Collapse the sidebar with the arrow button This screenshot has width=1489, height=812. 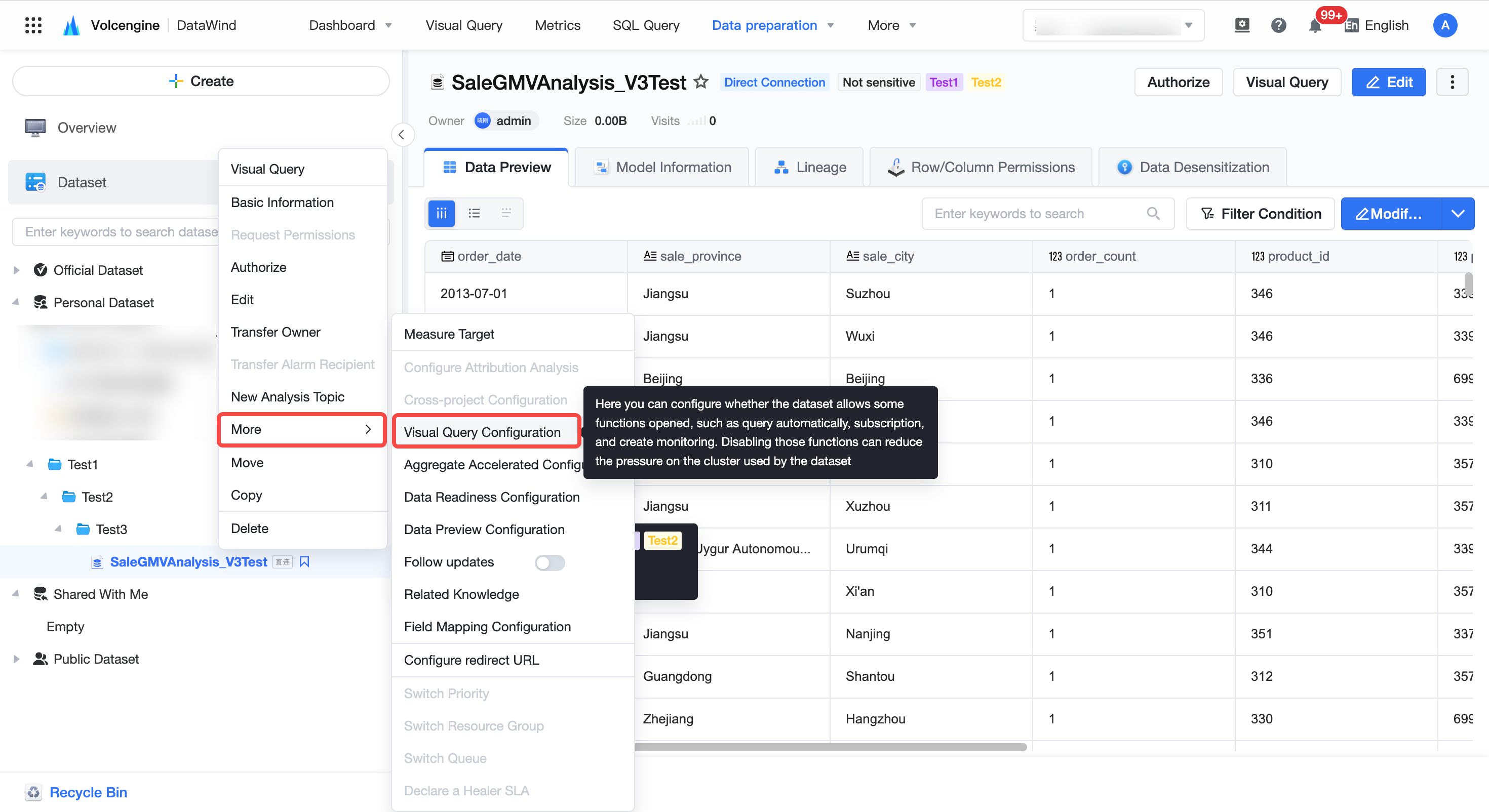(402, 135)
